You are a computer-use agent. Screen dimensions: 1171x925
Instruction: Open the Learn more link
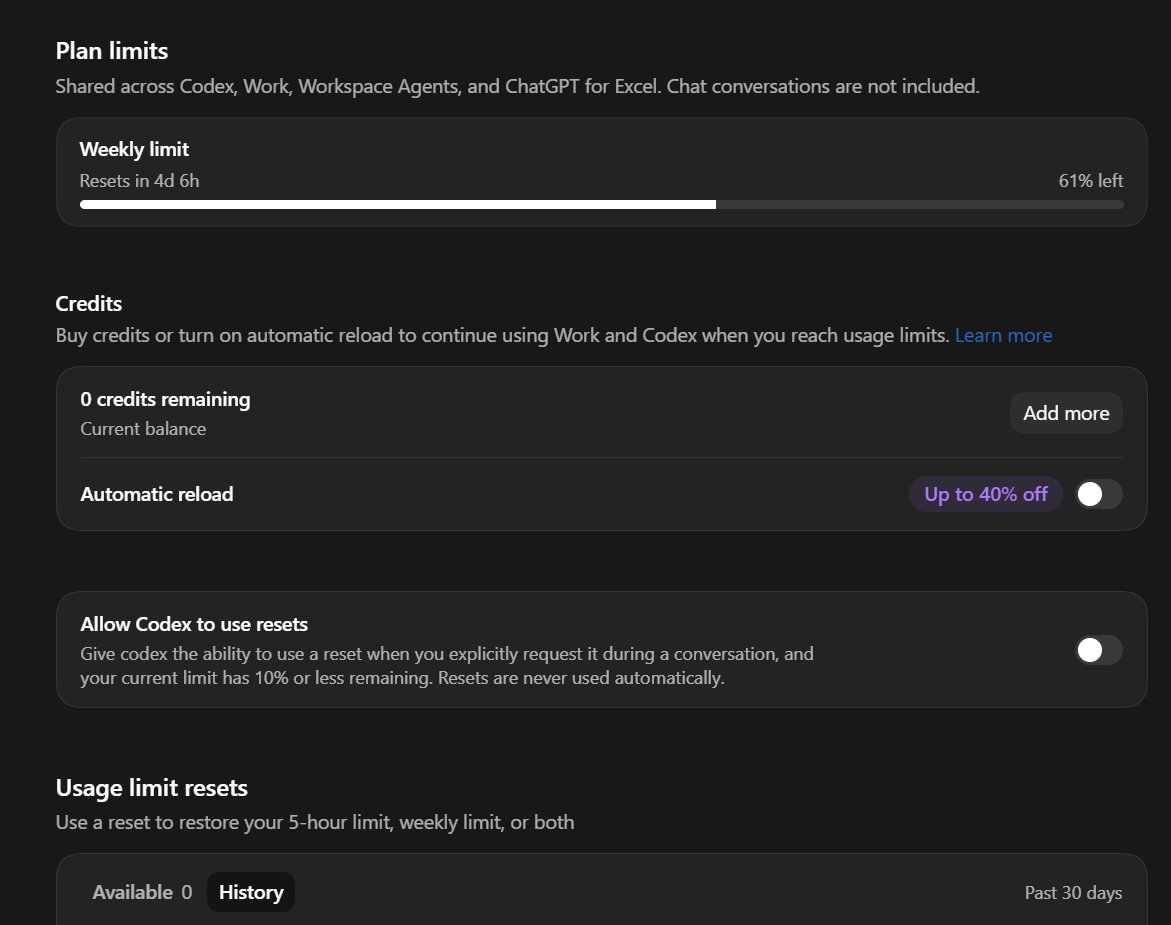point(1003,336)
